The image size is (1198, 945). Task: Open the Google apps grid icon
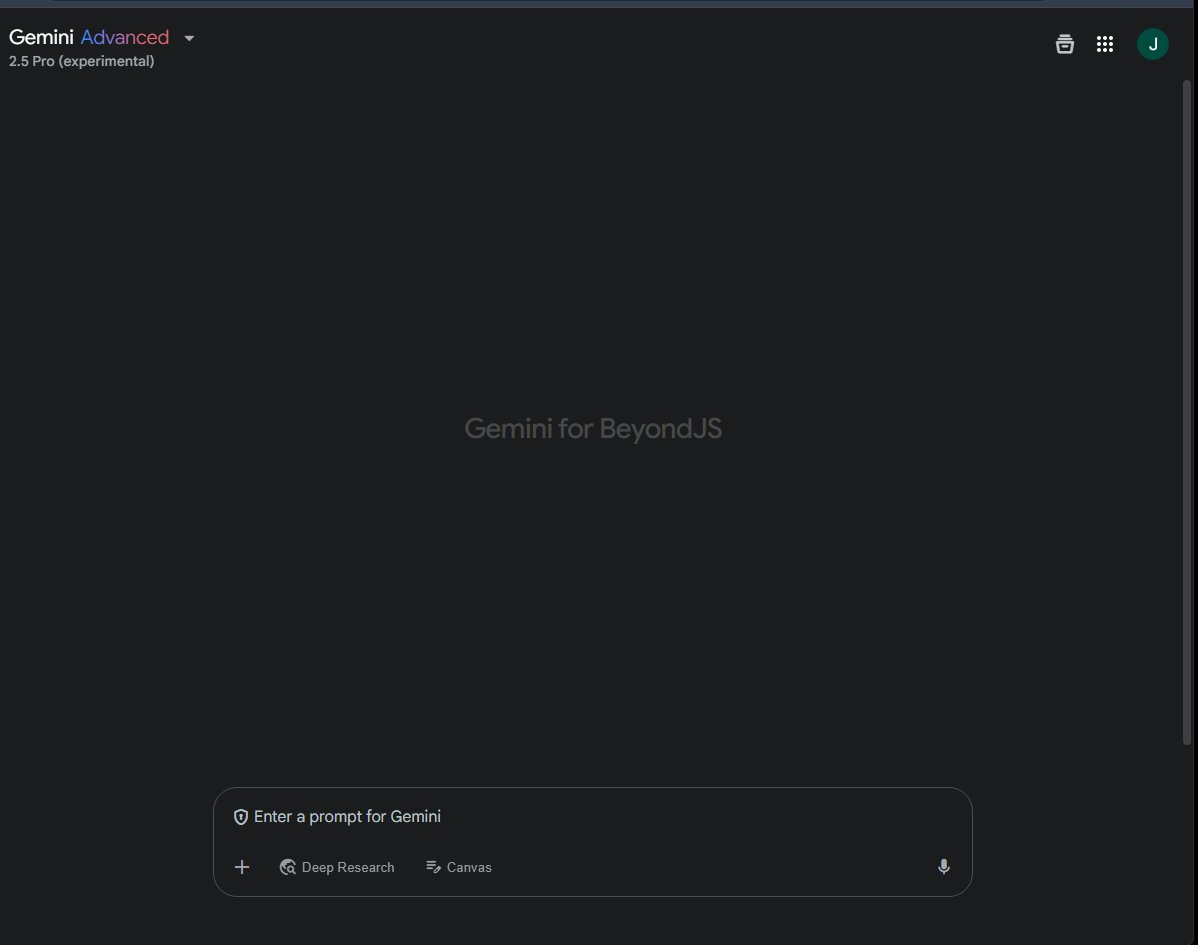[x=1105, y=44]
